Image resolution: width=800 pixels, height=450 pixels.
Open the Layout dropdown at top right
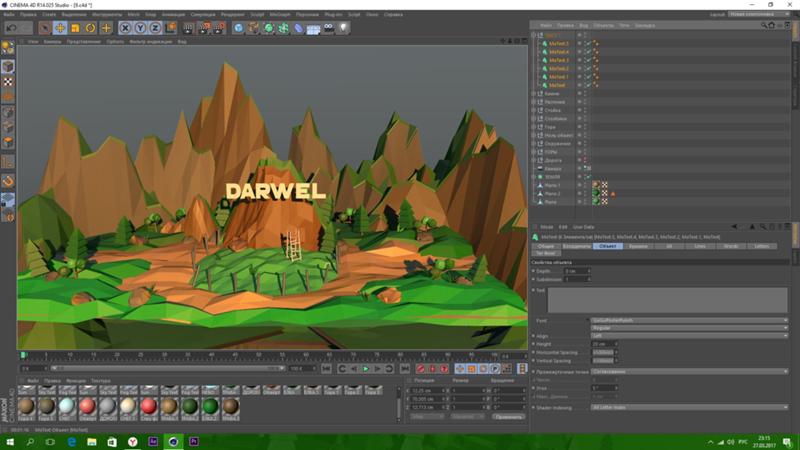pos(760,14)
